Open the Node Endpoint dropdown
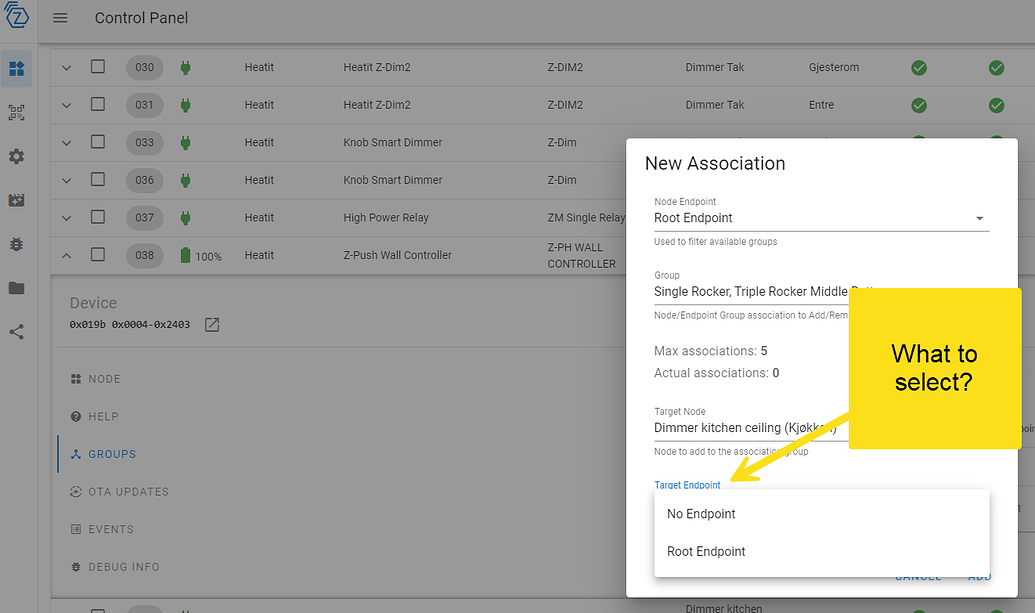This screenshot has width=1035, height=613. [820, 217]
